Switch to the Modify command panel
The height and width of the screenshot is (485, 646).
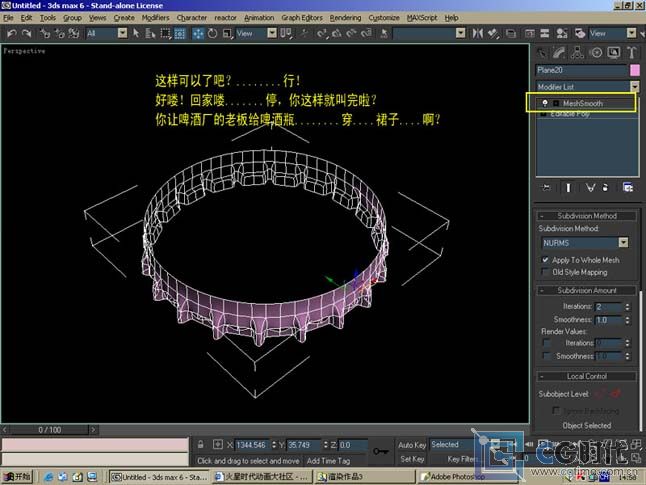point(559,53)
